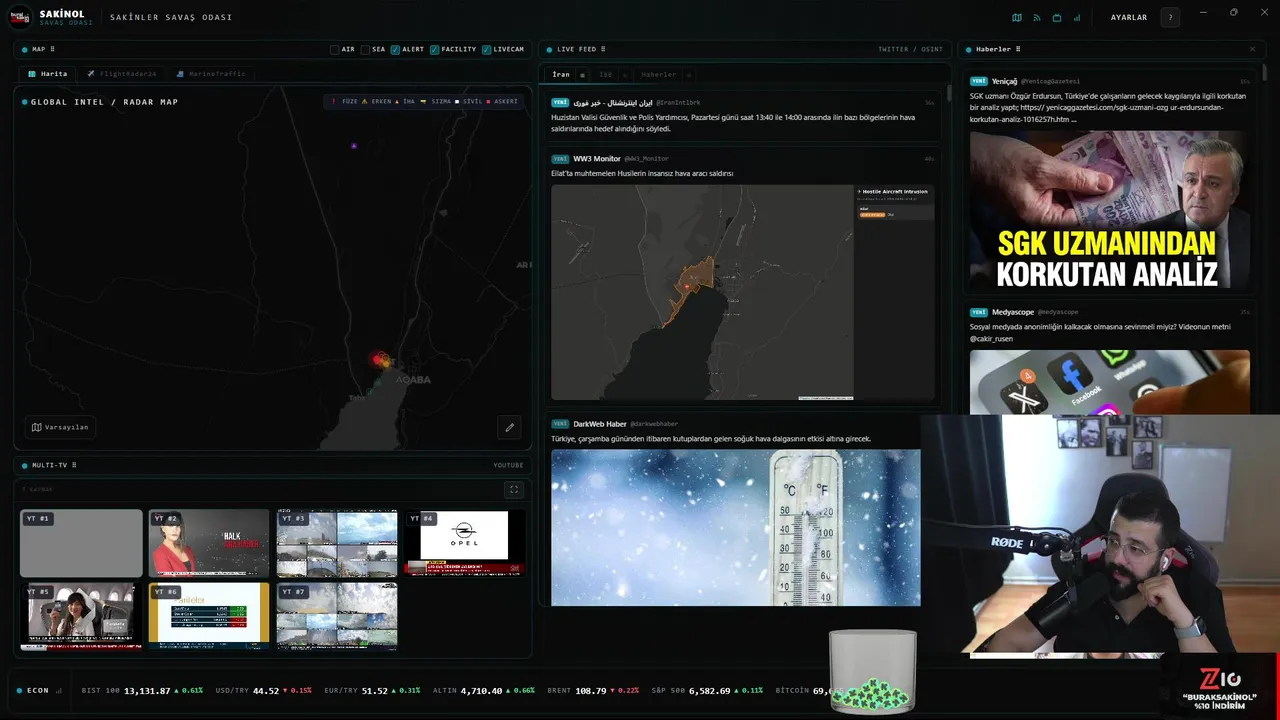Screen dimensions: 1280x720
Task: Enable the SEA layer checkbox
Action: [x=366, y=49]
